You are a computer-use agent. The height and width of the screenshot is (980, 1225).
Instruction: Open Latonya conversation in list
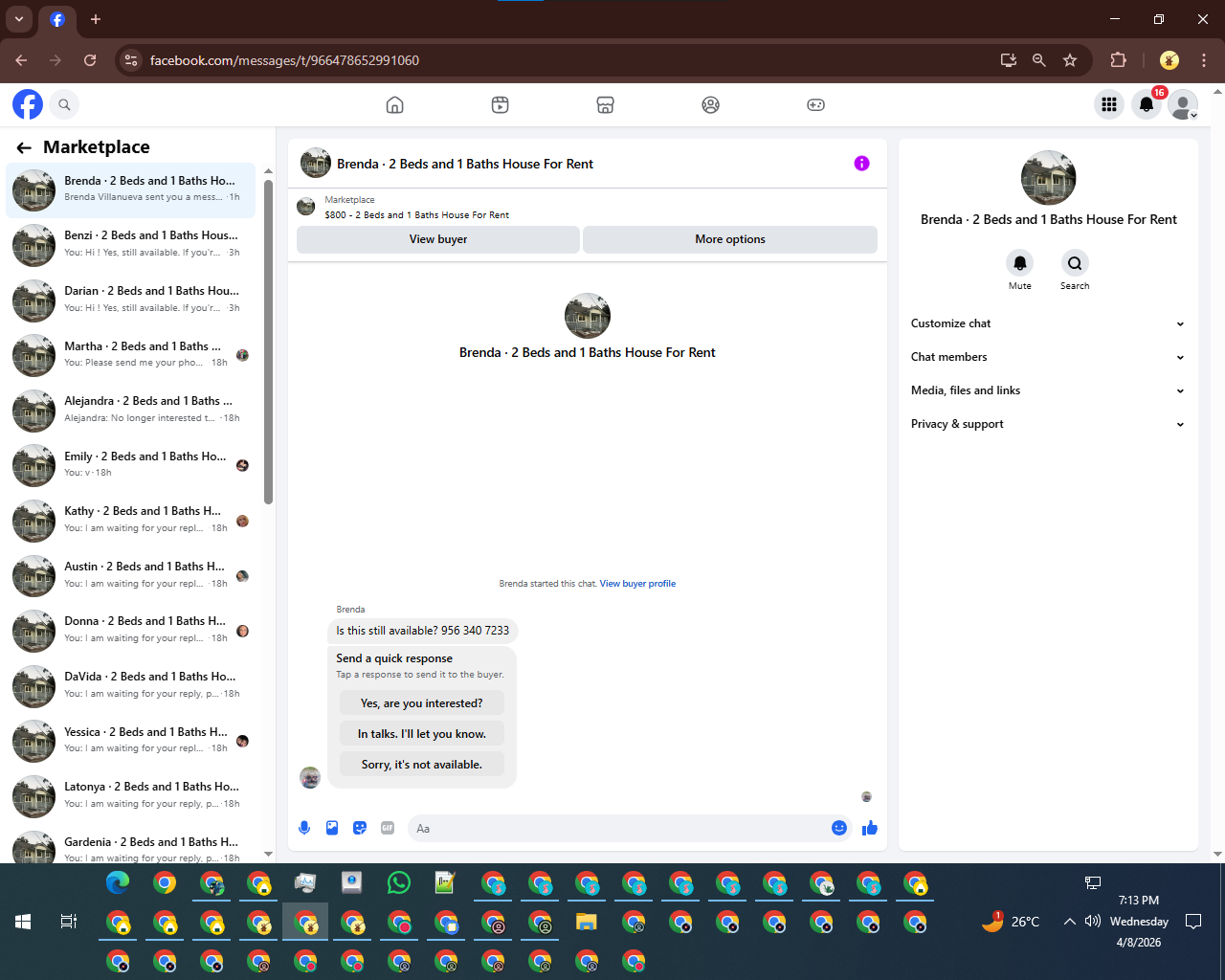click(x=131, y=795)
